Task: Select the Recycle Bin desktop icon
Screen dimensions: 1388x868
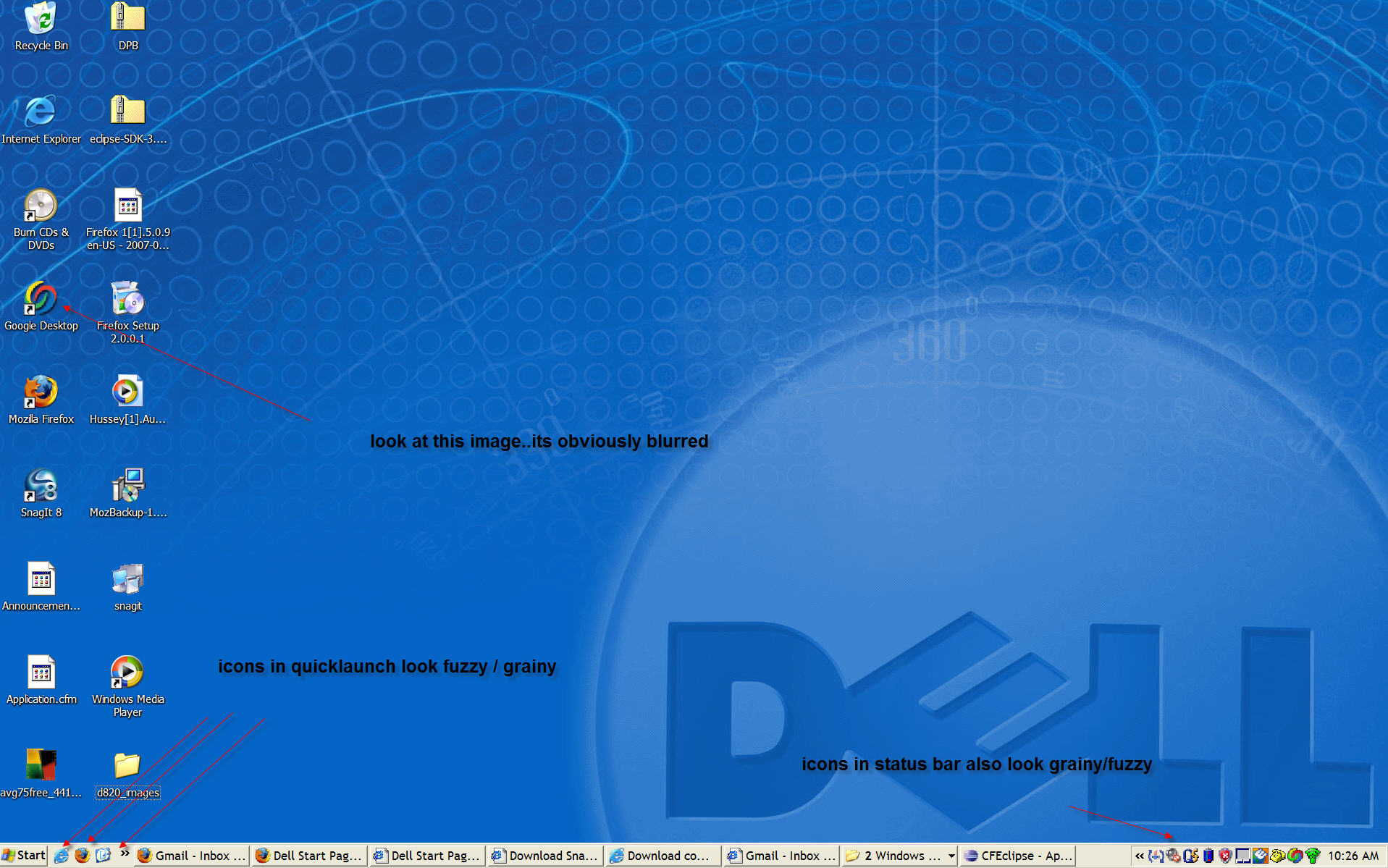Action: 41,27
